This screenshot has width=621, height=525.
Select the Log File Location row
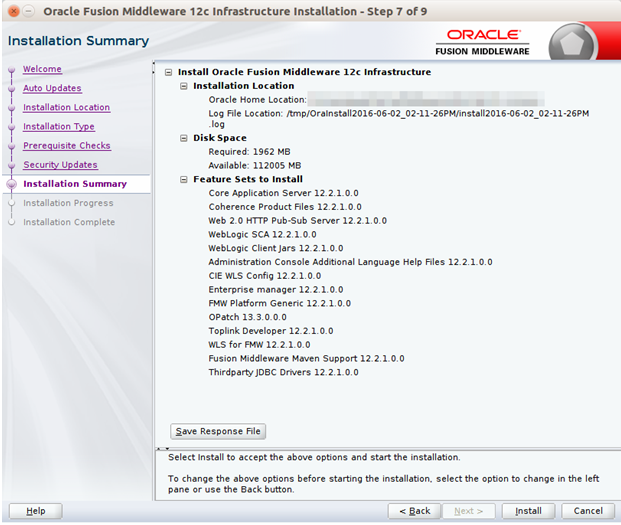(x=399, y=119)
